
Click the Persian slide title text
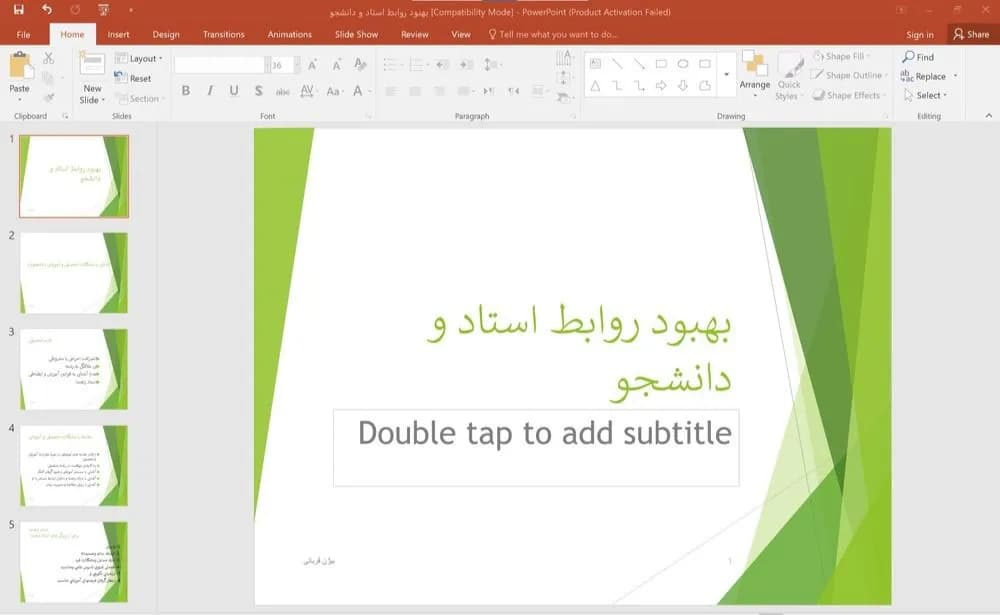(579, 352)
